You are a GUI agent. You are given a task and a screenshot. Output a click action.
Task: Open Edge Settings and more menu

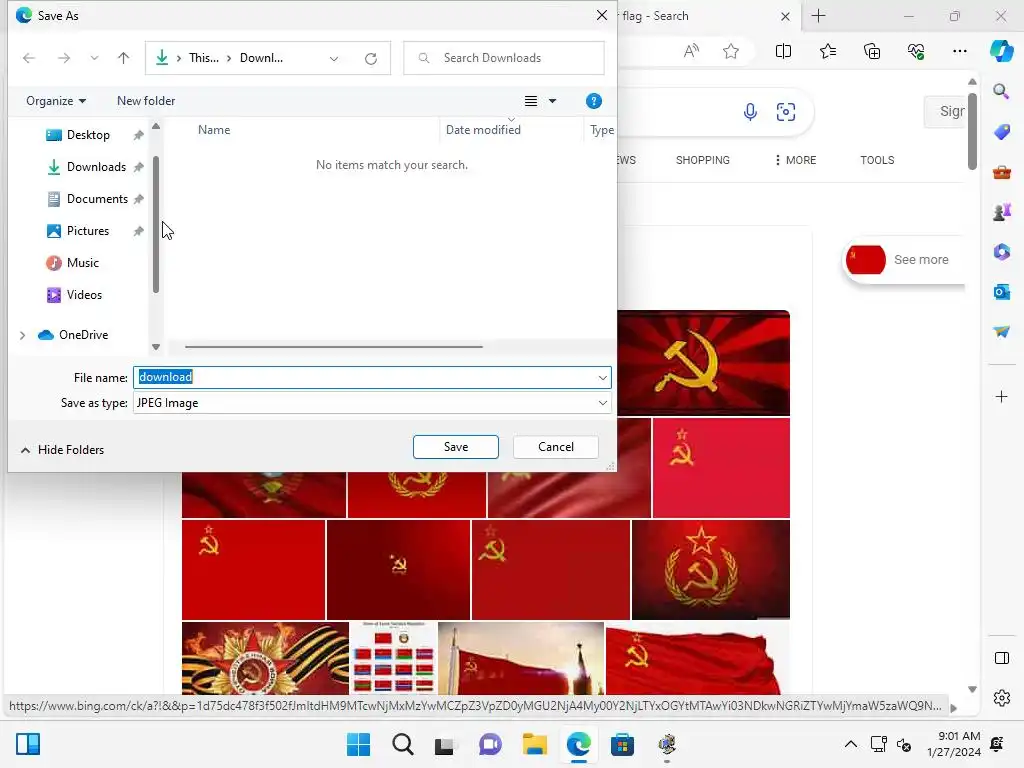point(959,51)
